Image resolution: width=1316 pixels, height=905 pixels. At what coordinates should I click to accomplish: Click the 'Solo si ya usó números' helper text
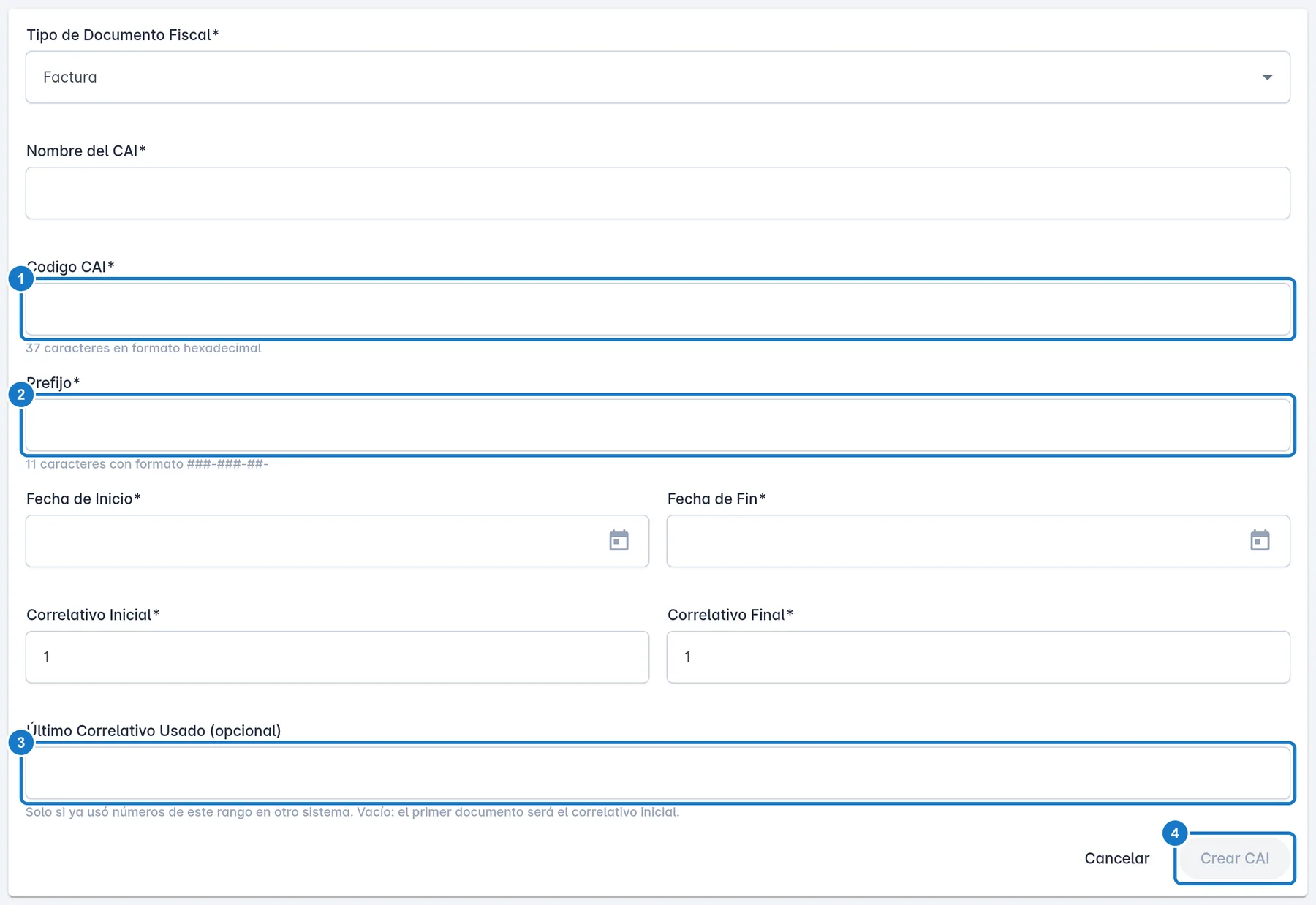[352, 812]
